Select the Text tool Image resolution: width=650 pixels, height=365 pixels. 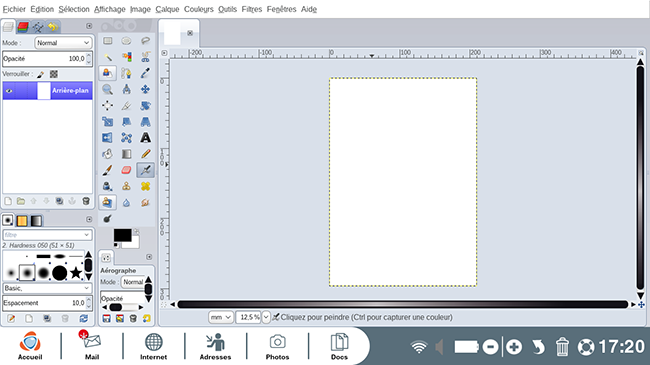tap(145, 138)
